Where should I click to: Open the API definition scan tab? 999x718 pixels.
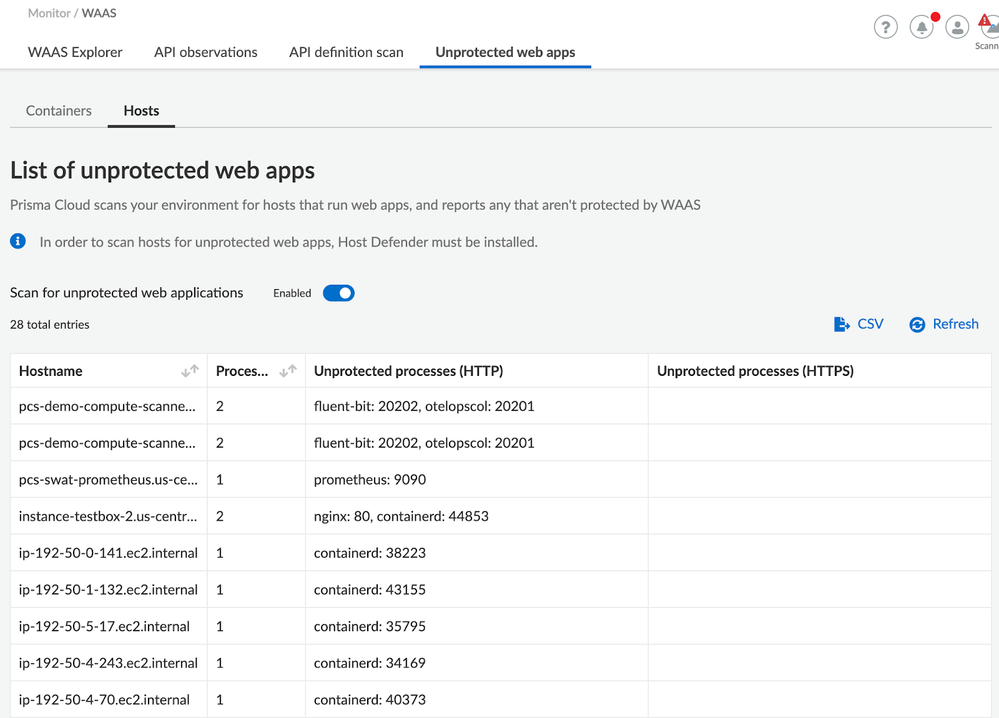[346, 52]
